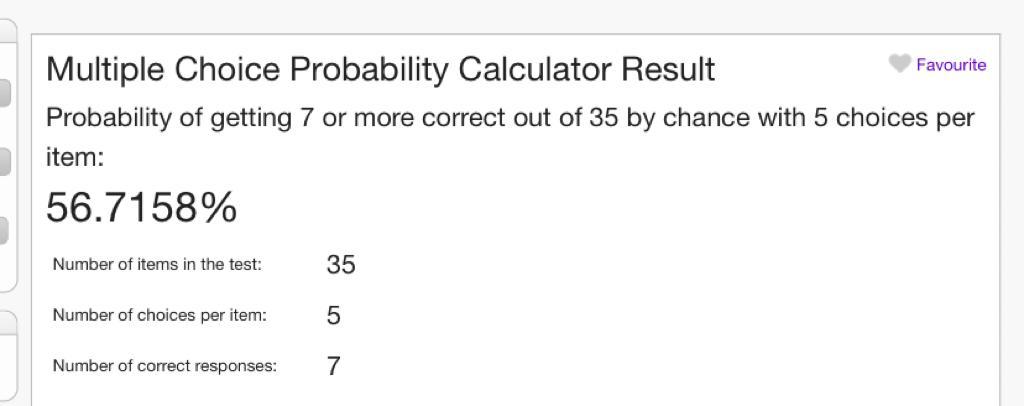Viewport: 1024px width, 406px height.
Task: Click the word 'Result' in the heading
Action: tap(668, 69)
